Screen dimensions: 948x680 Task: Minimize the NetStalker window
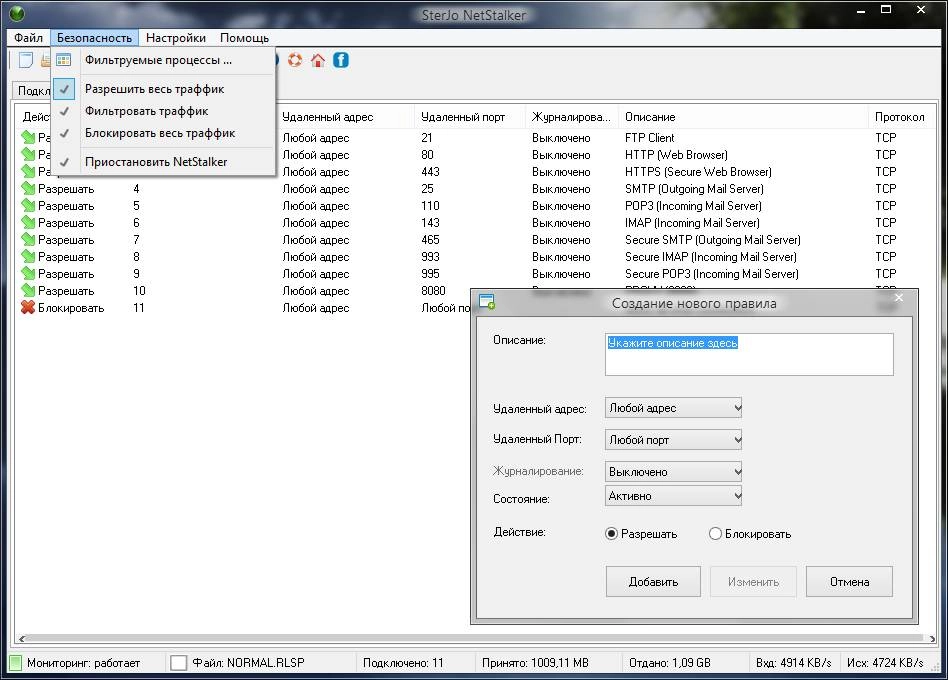click(x=861, y=10)
